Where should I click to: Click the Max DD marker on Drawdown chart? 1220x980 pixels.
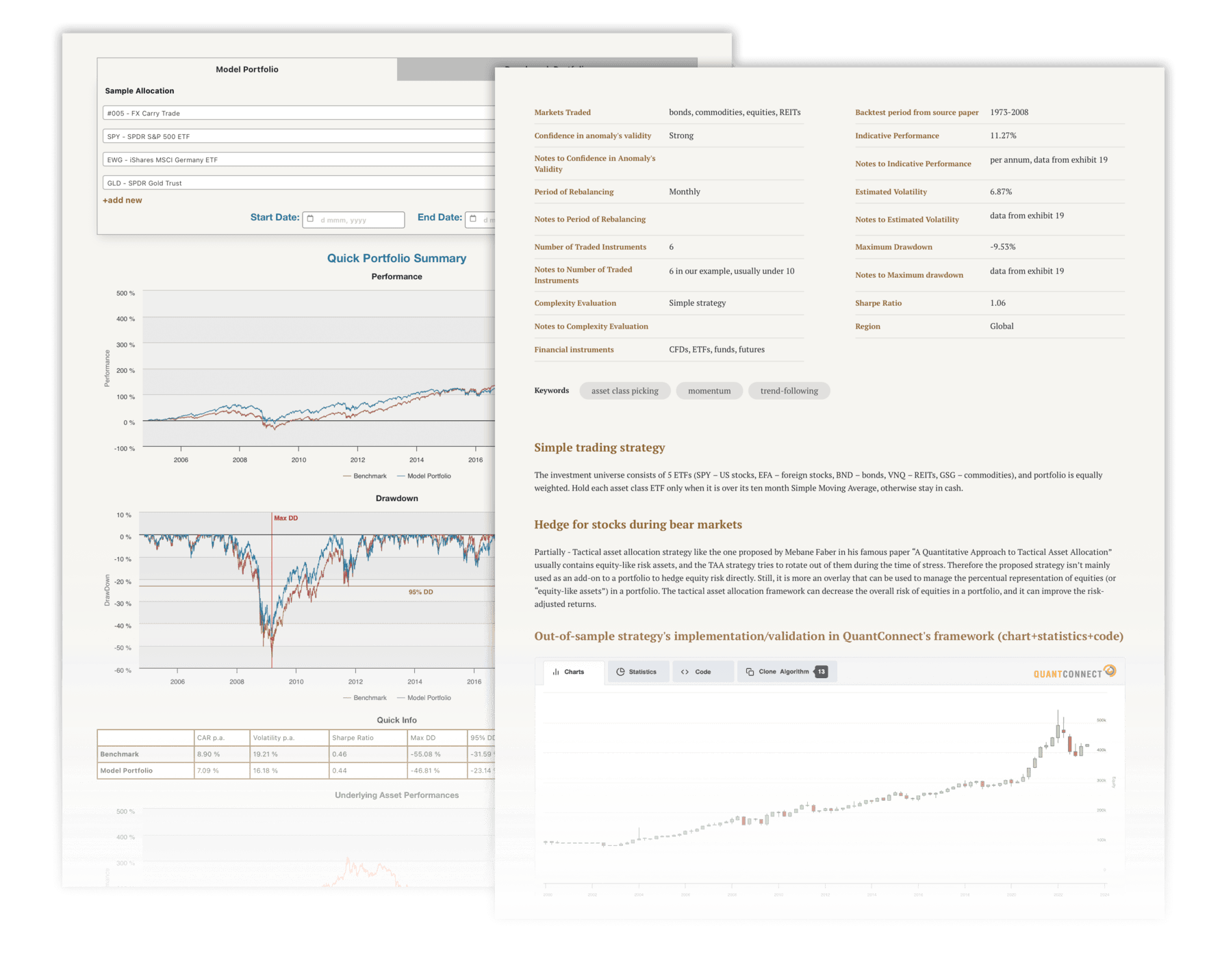(285, 518)
